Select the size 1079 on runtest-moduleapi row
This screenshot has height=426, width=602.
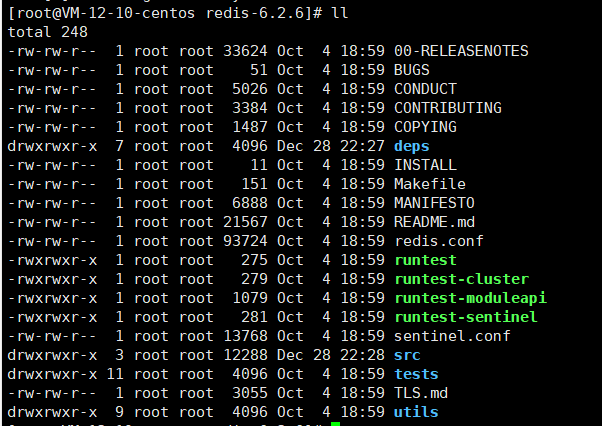click(x=250, y=298)
